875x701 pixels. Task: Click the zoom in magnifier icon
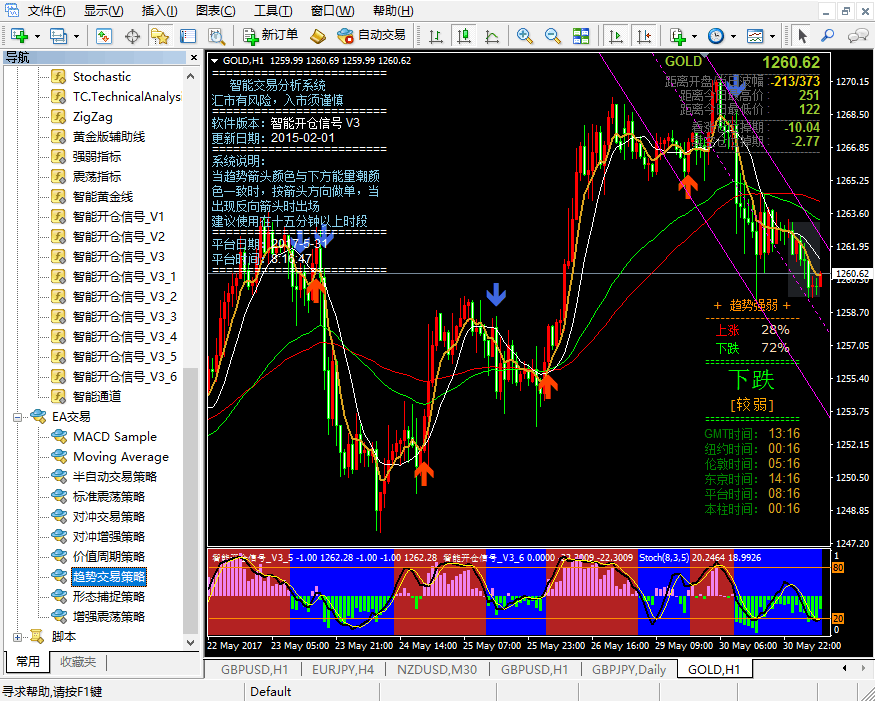point(524,36)
